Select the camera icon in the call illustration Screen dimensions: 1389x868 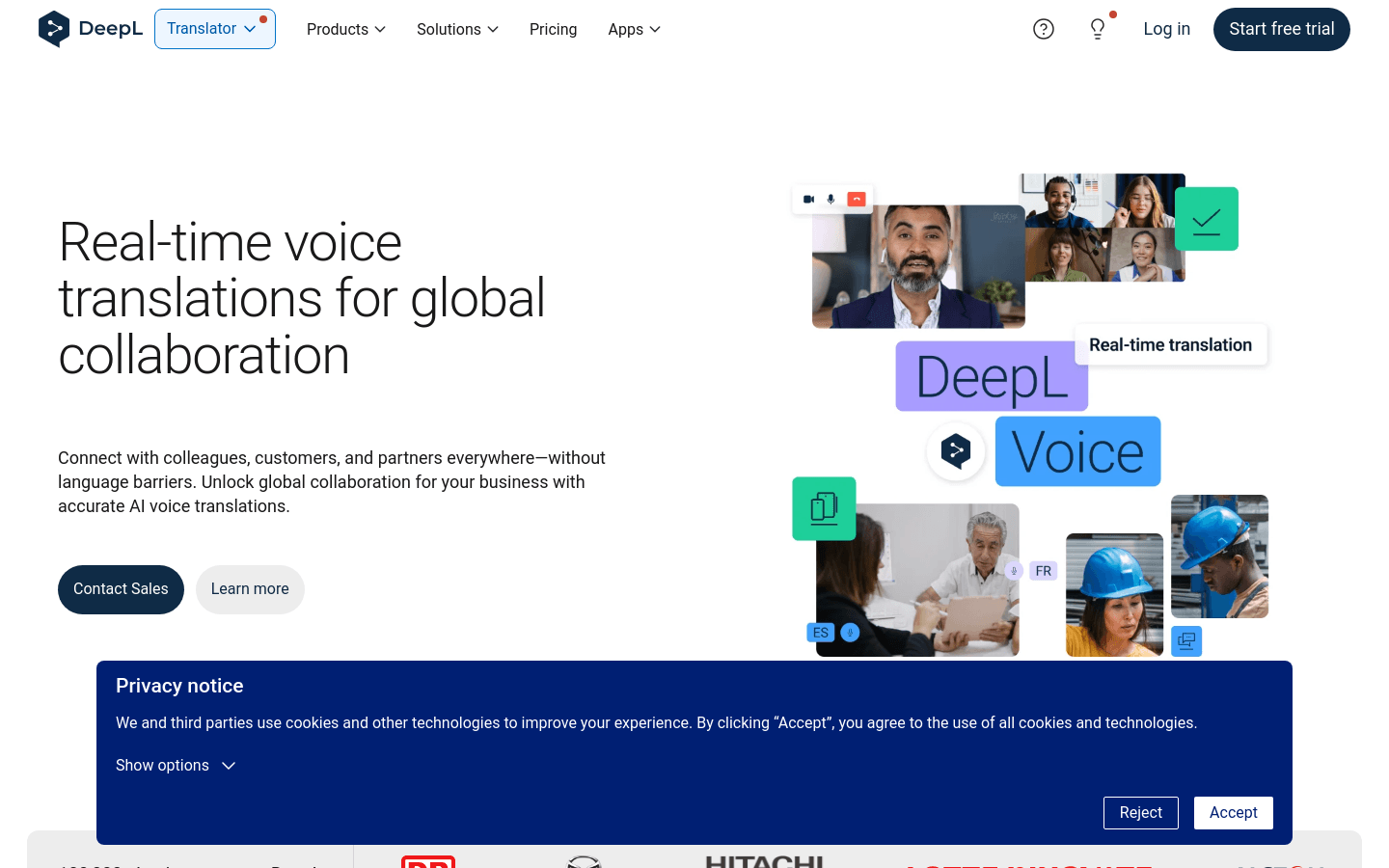808,199
